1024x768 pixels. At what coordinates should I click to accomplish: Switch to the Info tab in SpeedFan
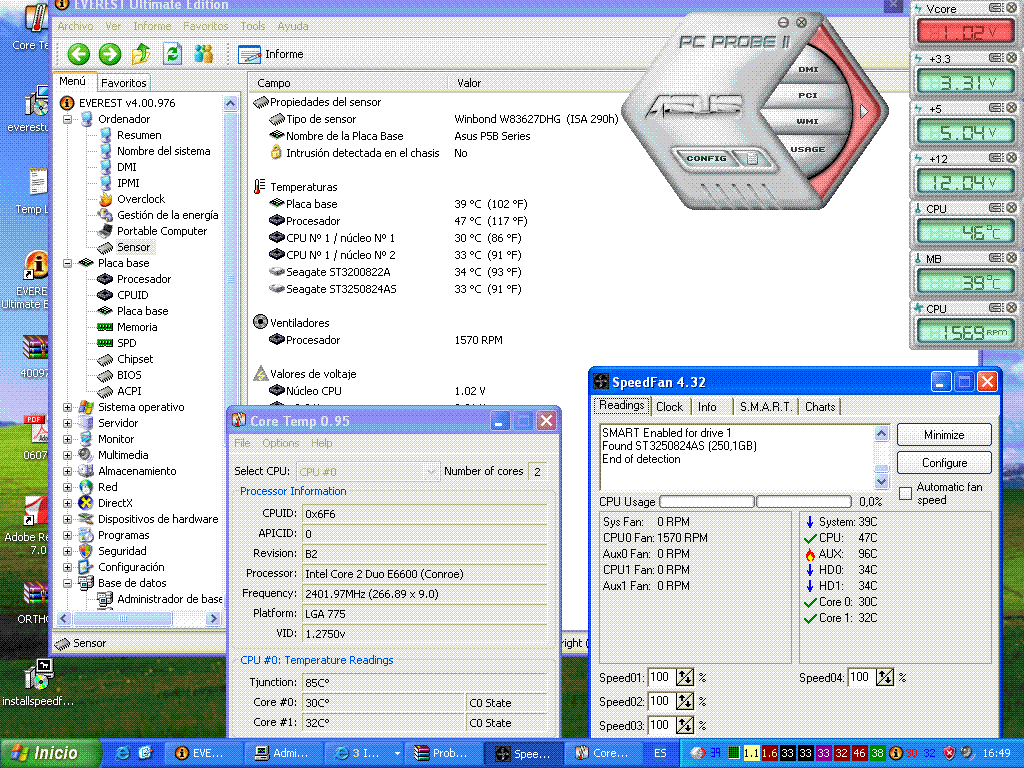(707, 406)
